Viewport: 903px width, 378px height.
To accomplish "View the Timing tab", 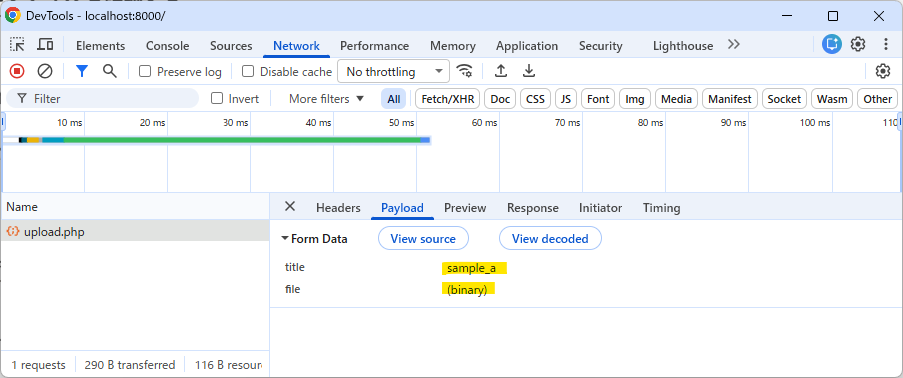I will tap(661, 207).
